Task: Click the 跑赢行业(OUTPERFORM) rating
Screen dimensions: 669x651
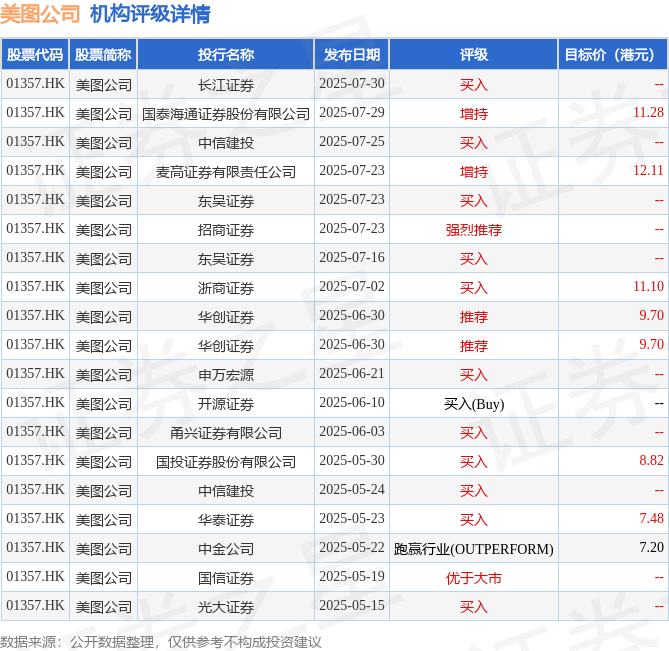Action: click(474, 549)
